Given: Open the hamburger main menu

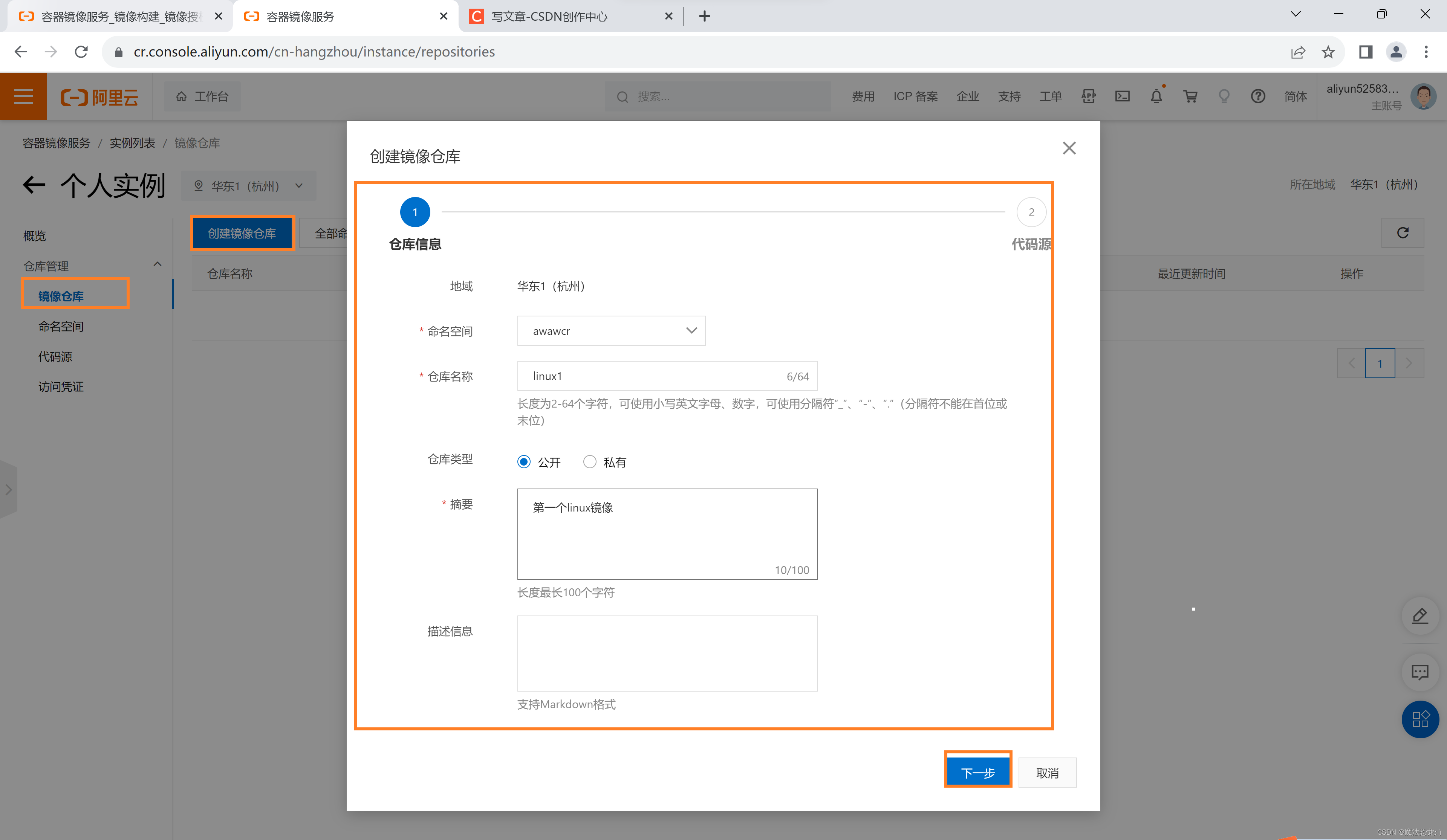Looking at the screenshot, I should (x=23, y=96).
